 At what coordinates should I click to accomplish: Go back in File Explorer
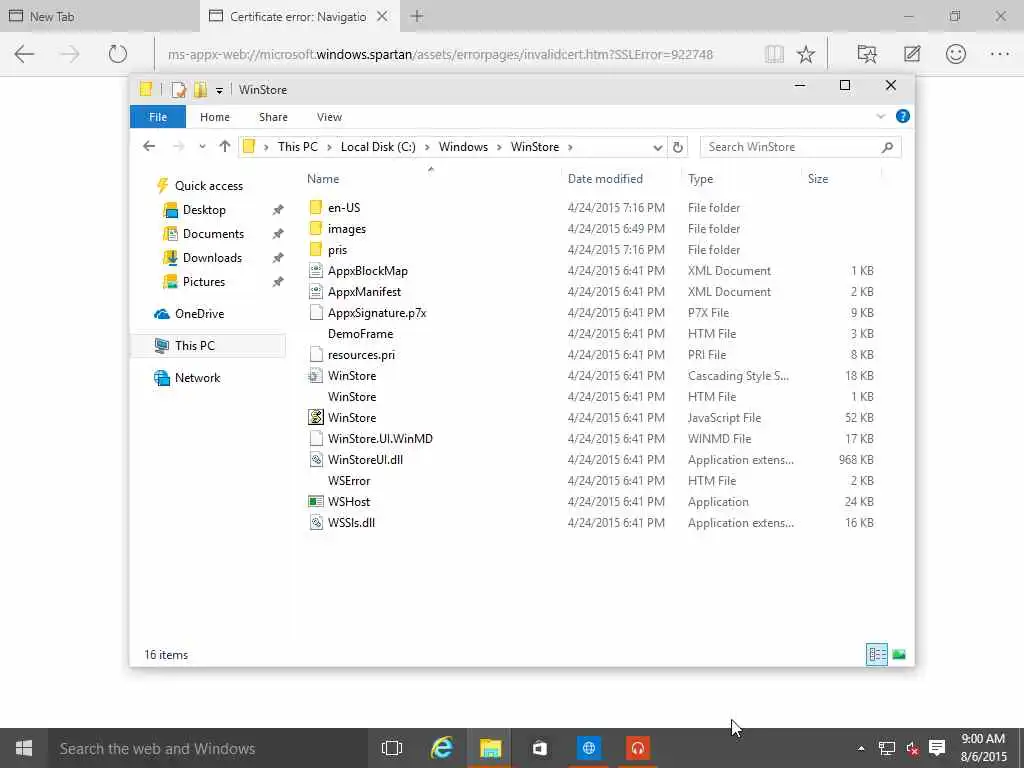pyautogui.click(x=149, y=146)
